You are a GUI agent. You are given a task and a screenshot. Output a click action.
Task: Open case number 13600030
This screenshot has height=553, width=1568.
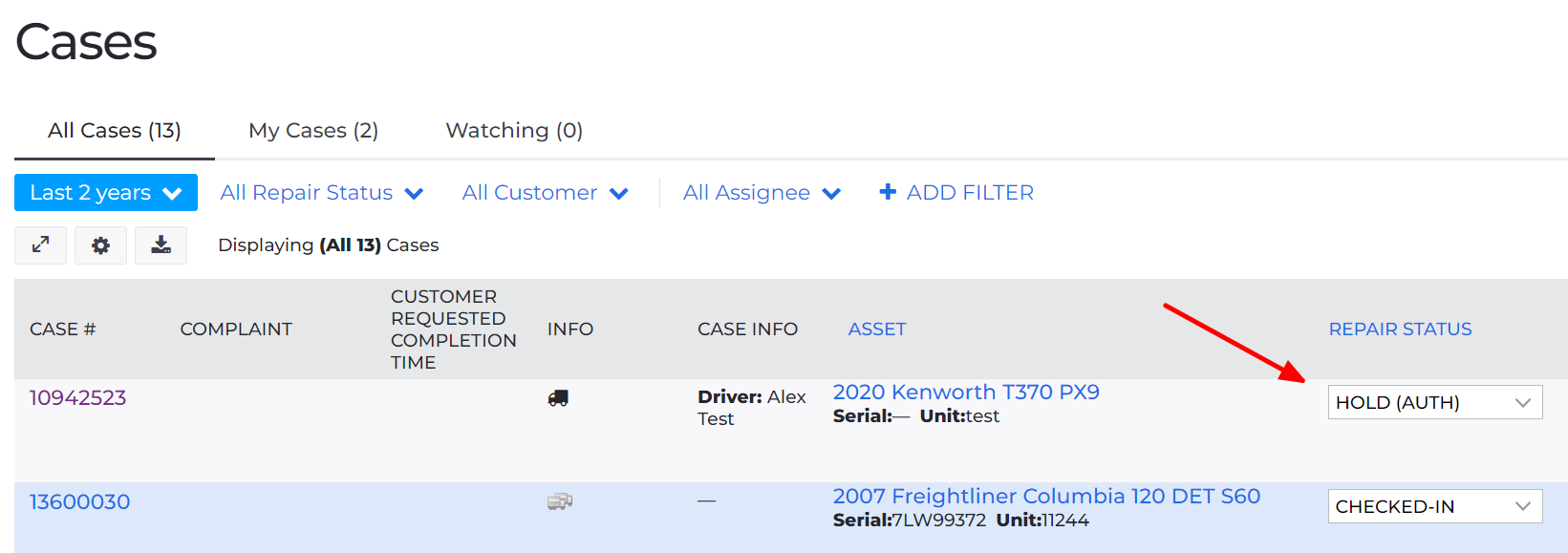pyautogui.click(x=79, y=501)
